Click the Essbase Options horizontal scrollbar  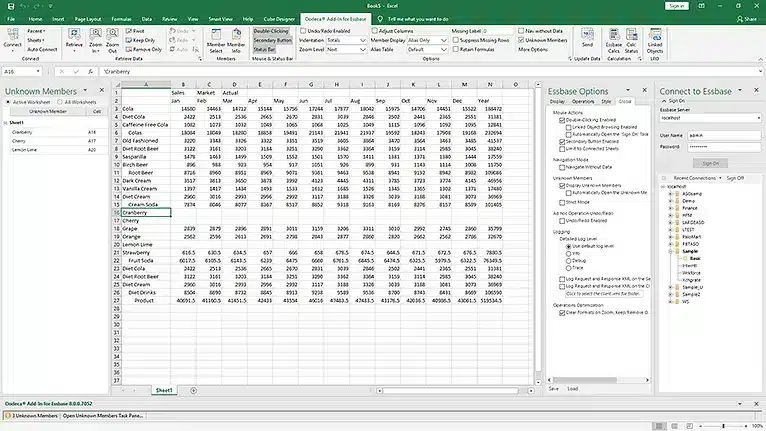click(x=584, y=380)
